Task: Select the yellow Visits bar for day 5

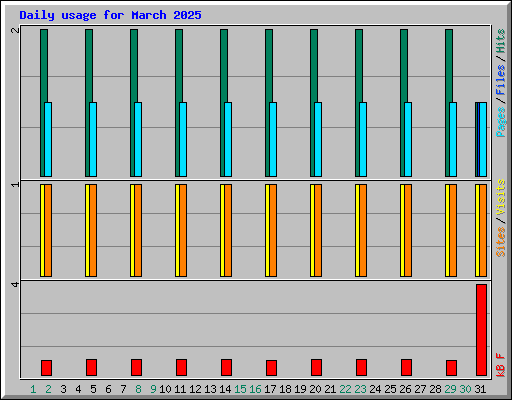Action: (87, 230)
